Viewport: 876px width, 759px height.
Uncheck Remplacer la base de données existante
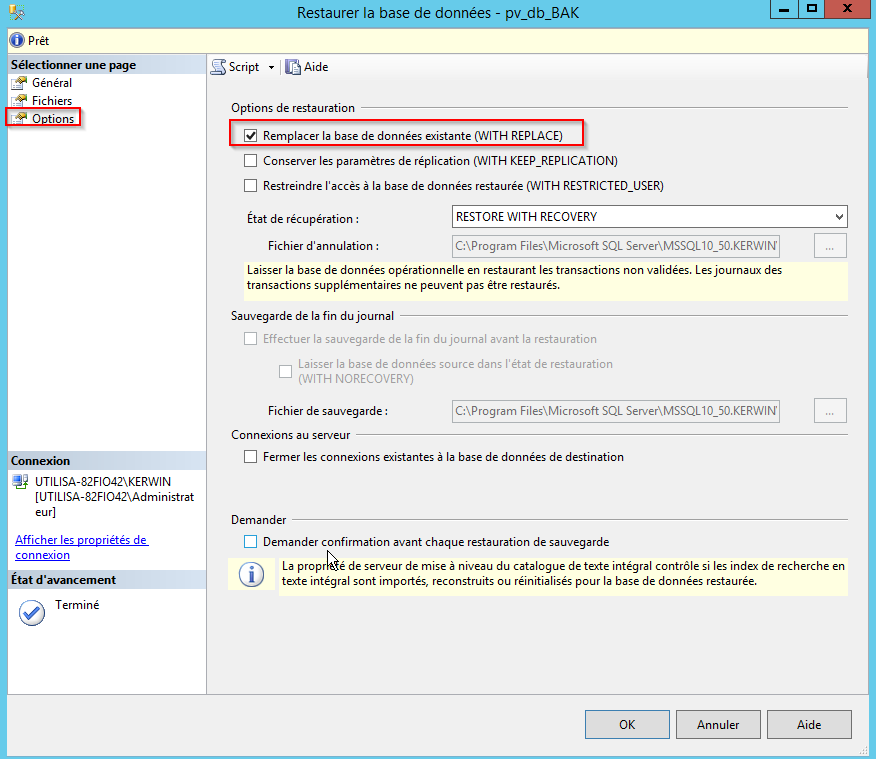(x=251, y=135)
